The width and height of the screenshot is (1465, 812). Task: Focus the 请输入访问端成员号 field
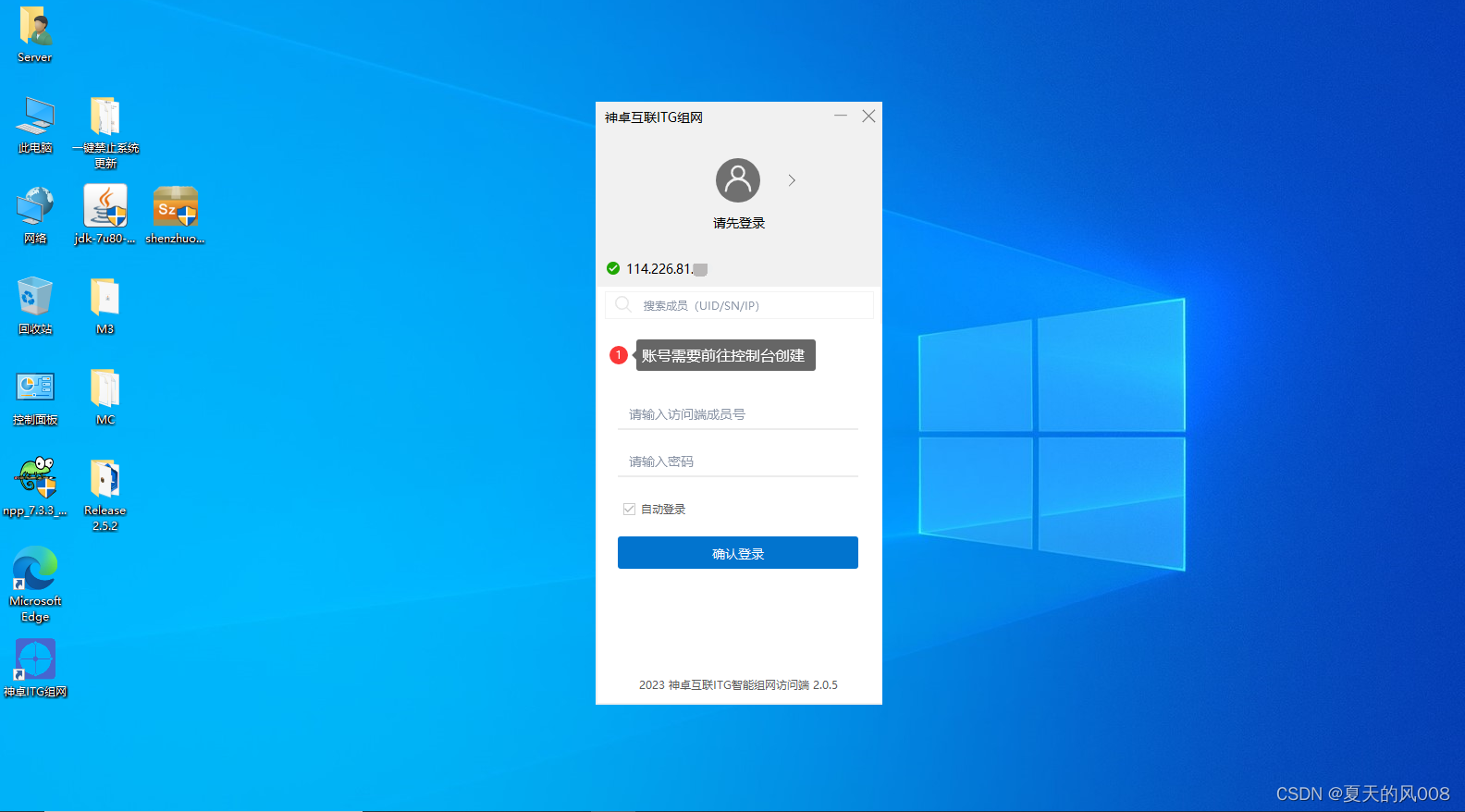pos(738,414)
